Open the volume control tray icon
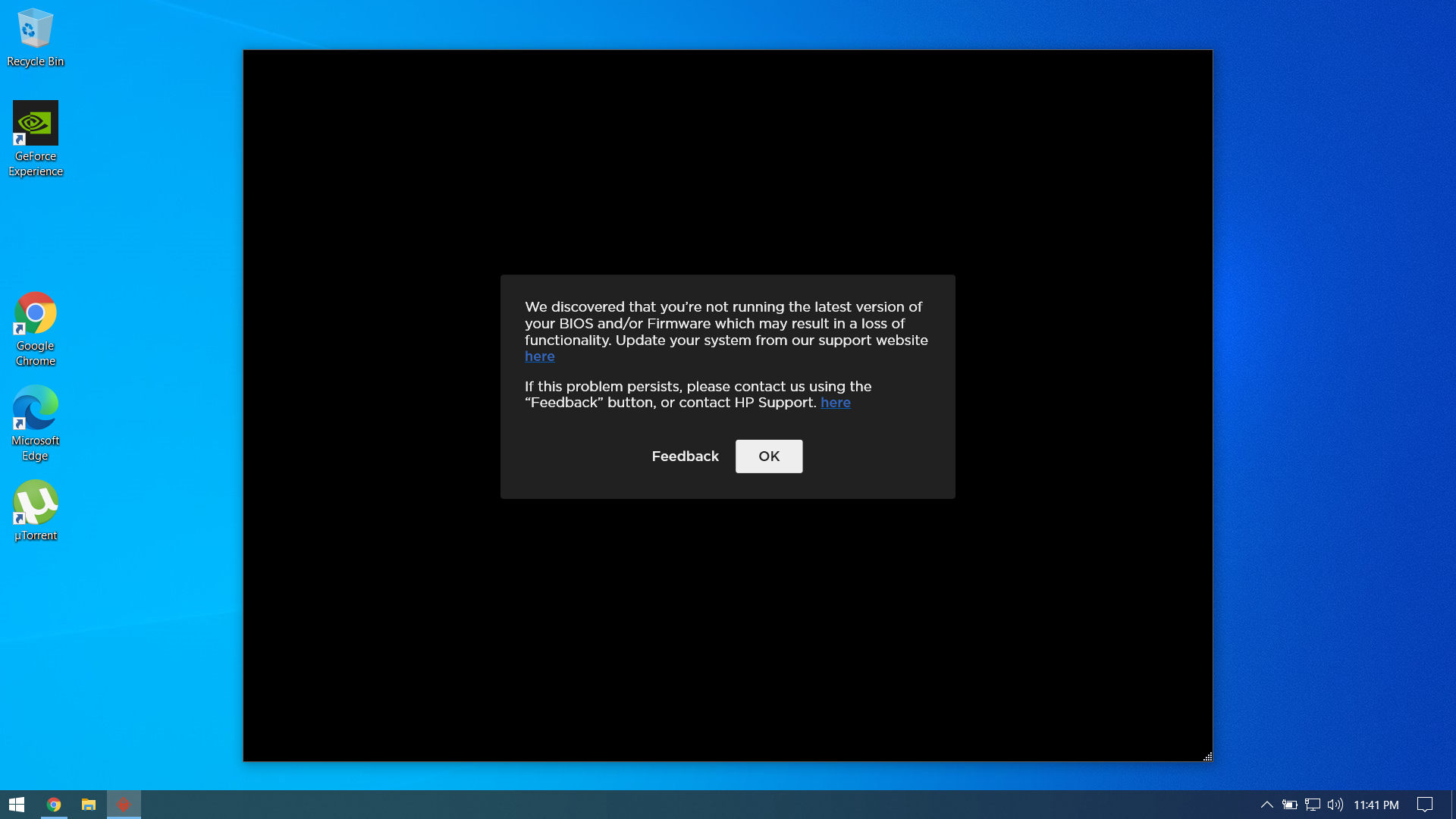 click(1335, 805)
